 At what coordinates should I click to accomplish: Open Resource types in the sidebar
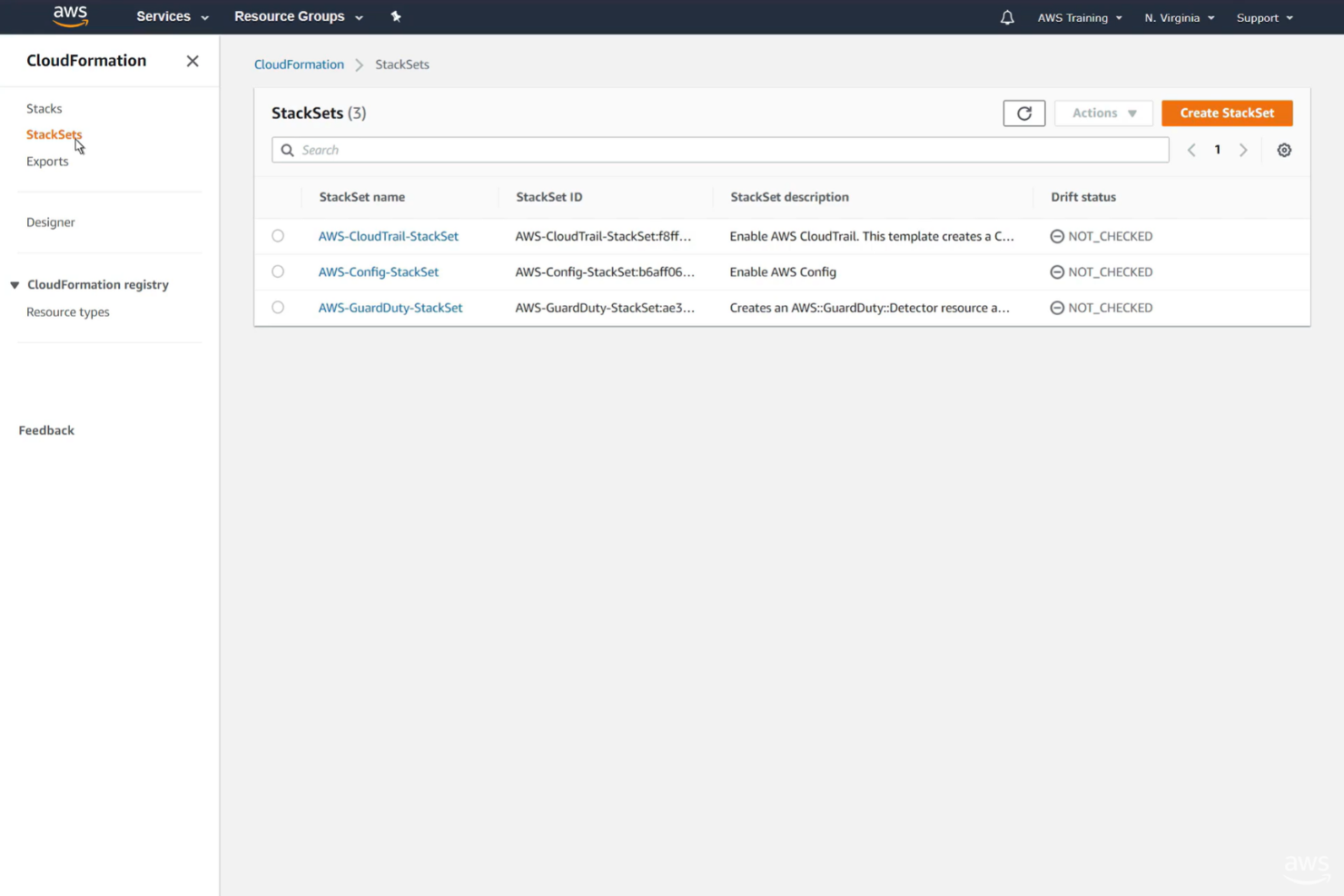[68, 312]
